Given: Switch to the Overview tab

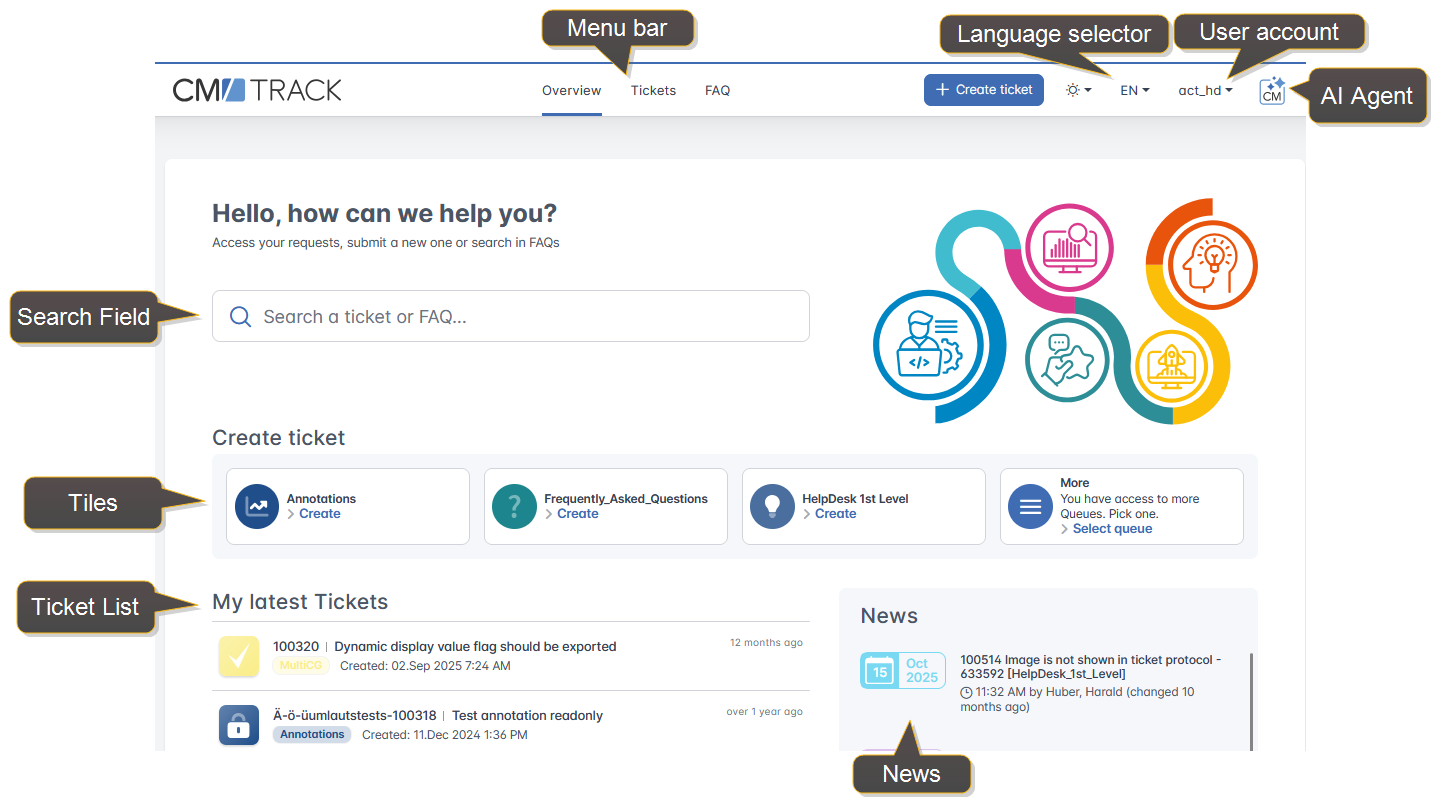Looking at the screenshot, I should point(572,90).
